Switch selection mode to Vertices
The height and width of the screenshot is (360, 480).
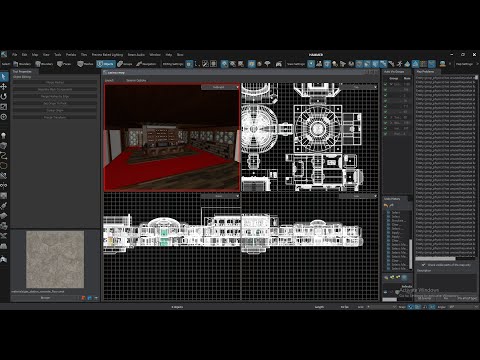click(x=22, y=64)
